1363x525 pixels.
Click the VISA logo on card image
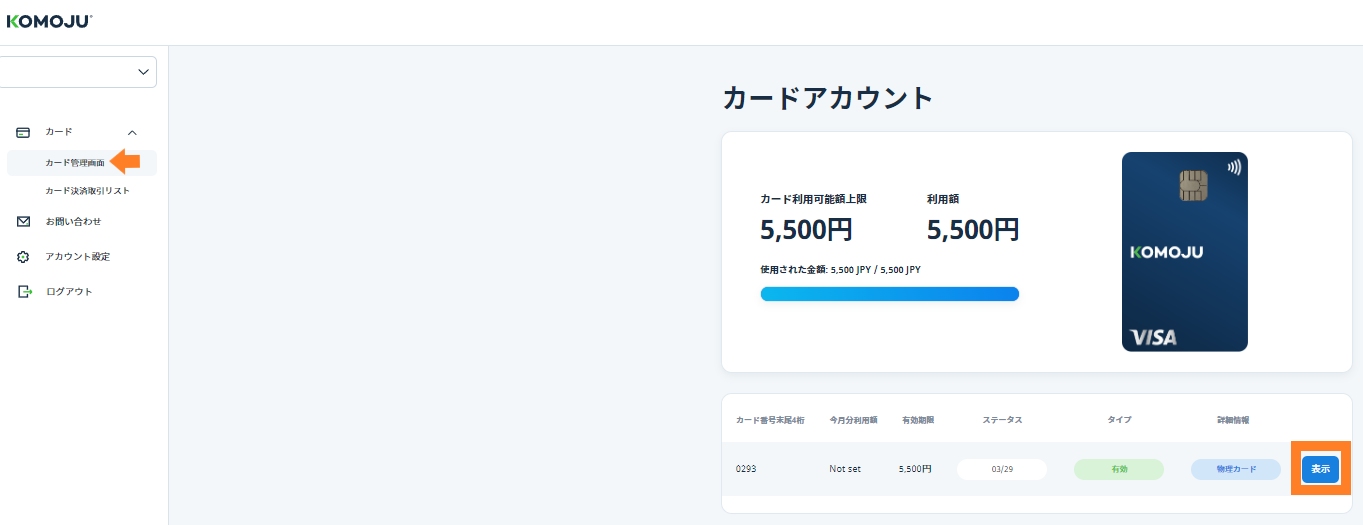click(x=1153, y=337)
